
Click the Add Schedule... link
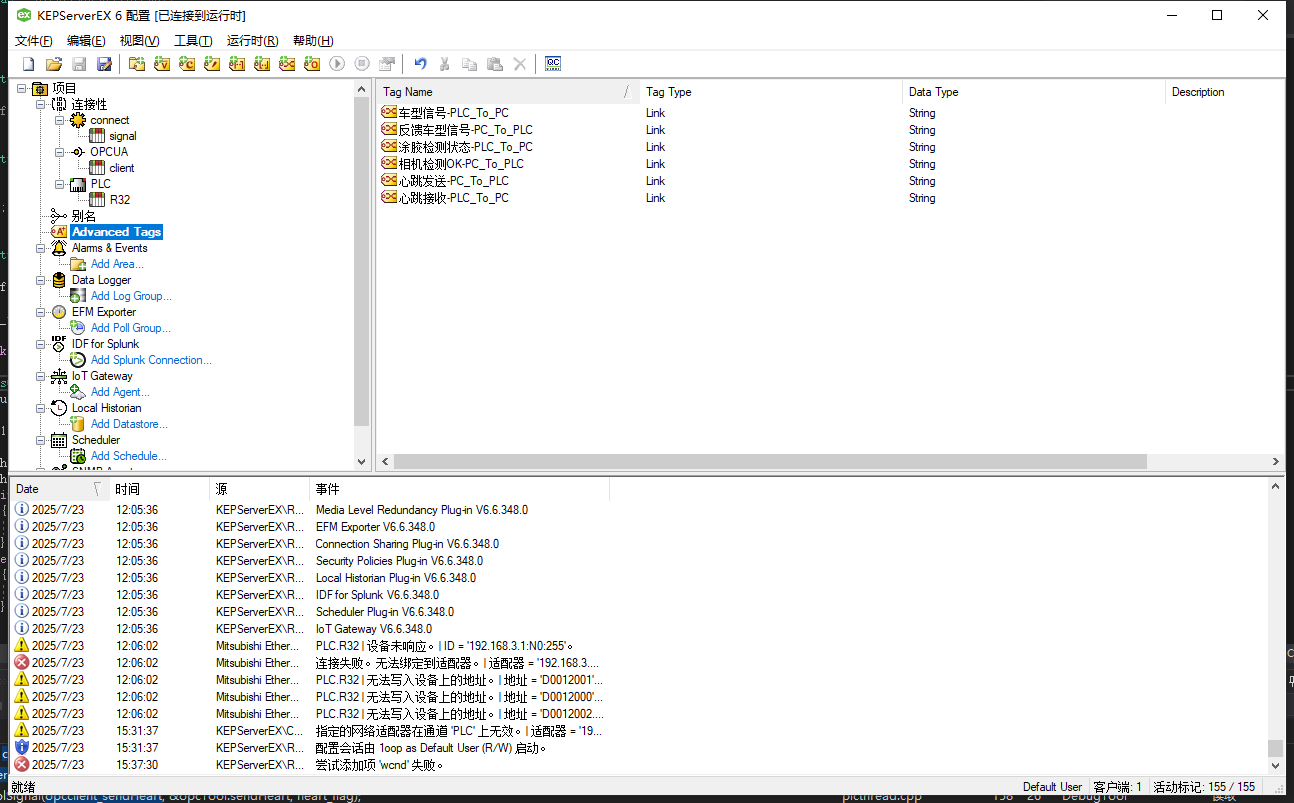[x=129, y=456]
